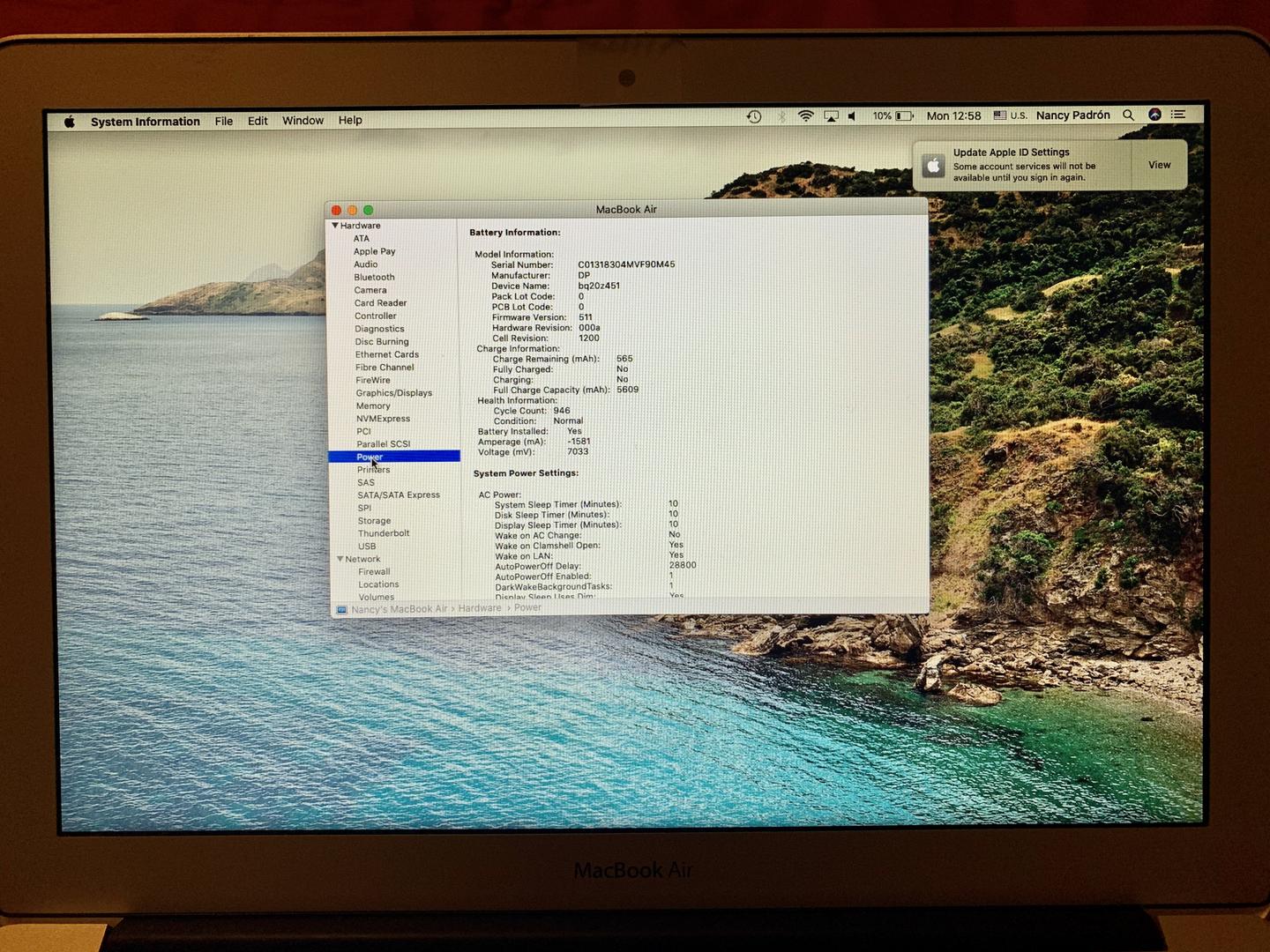Click the serial number C01318304MVF90M45

coord(626,264)
